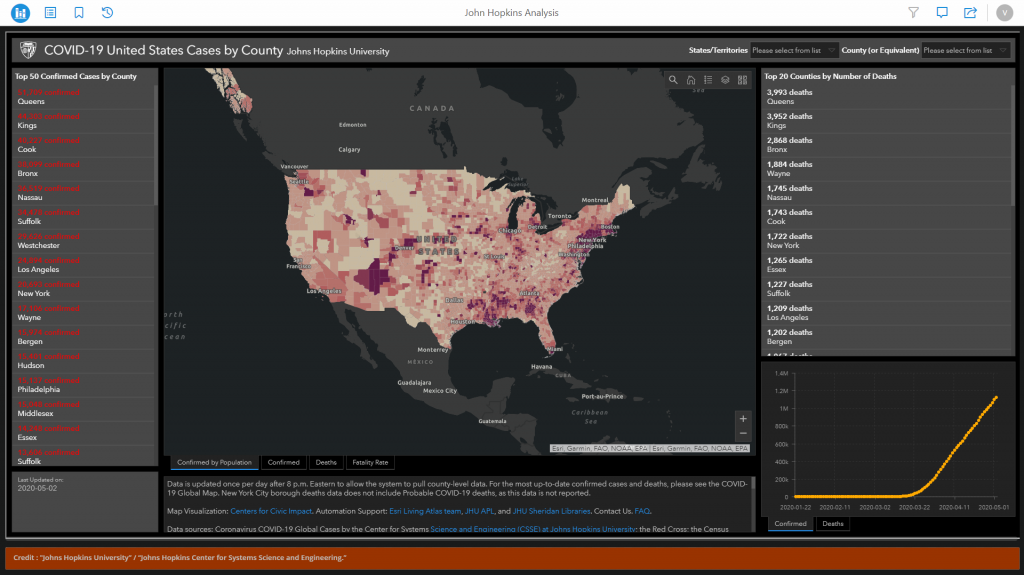Viewport: 1024px width, 575px height.
Task: Select Middlesex in confirmed cases list
Action: [x=84, y=409]
